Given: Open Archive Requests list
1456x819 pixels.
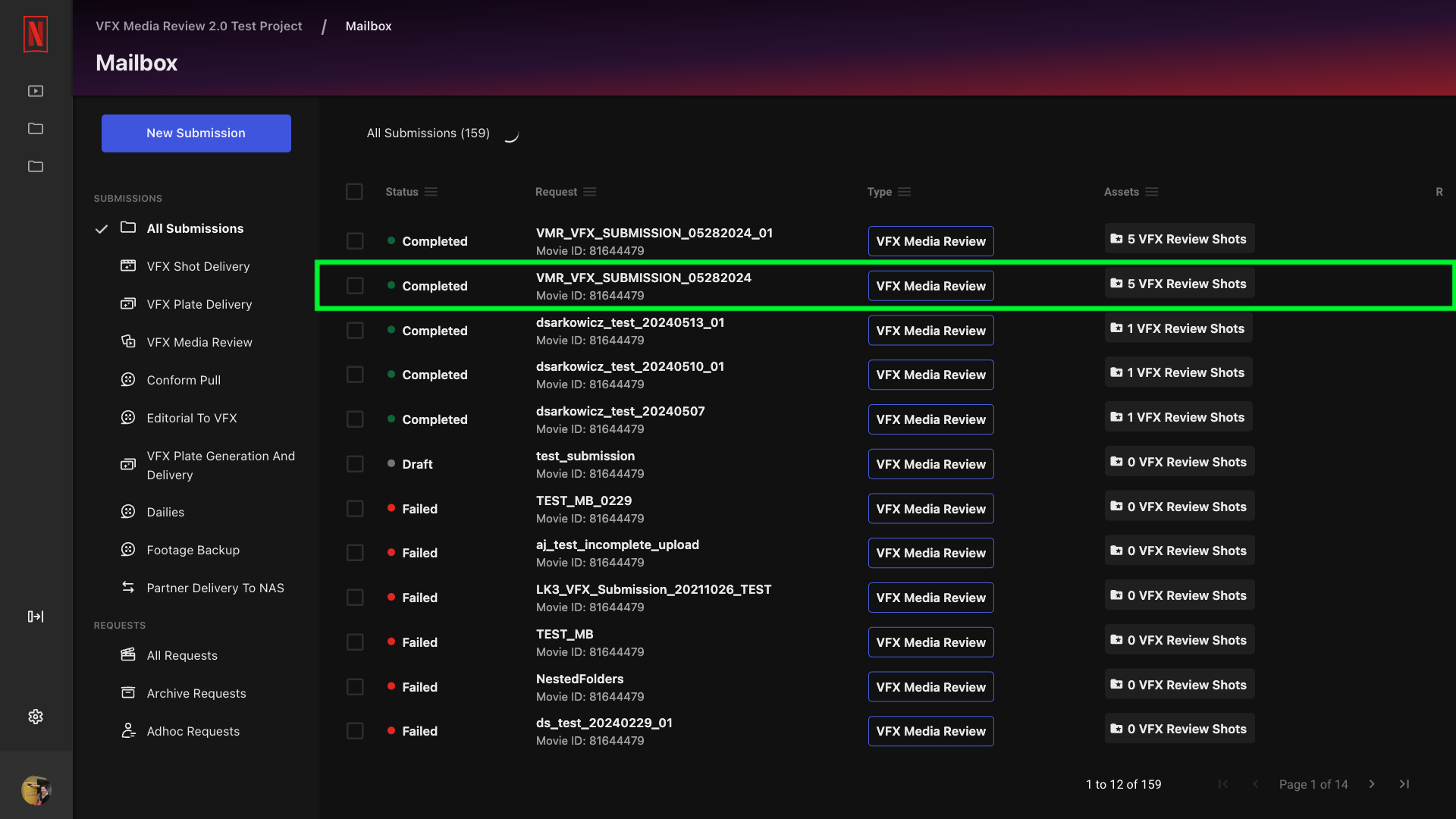Looking at the screenshot, I should (x=197, y=693).
